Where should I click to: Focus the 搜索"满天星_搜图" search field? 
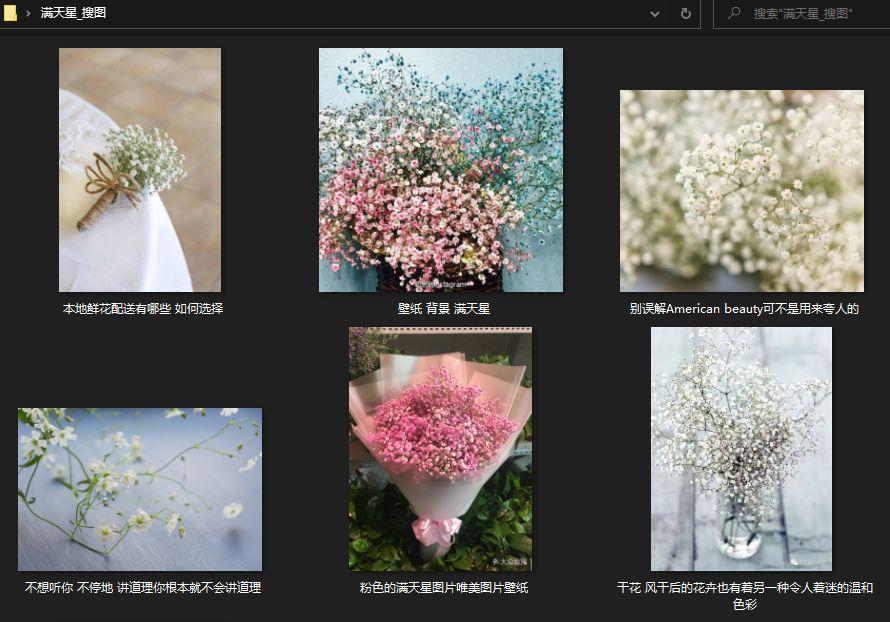point(801,14)
